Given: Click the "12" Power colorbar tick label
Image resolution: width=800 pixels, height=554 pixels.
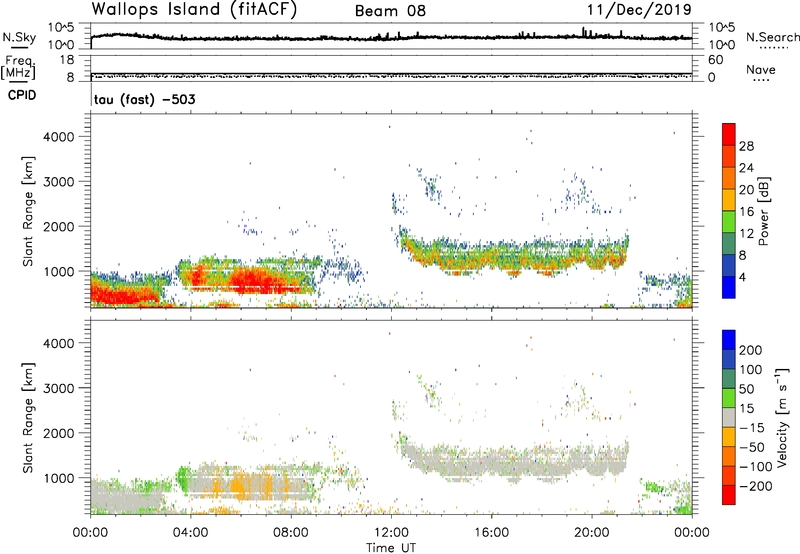Looking at the screenshot, I should (x=746, y=233).
